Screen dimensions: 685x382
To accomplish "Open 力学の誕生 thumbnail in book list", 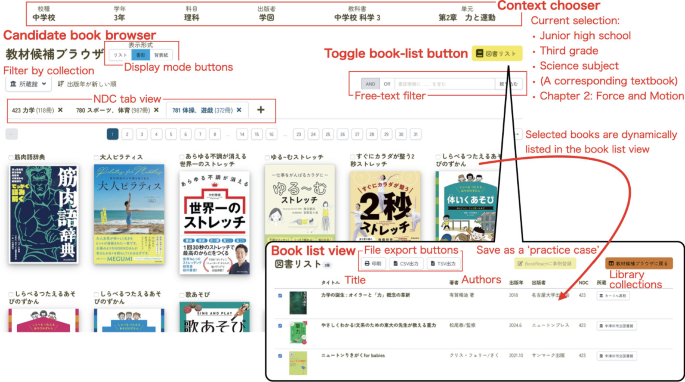I will click(298, 303).
